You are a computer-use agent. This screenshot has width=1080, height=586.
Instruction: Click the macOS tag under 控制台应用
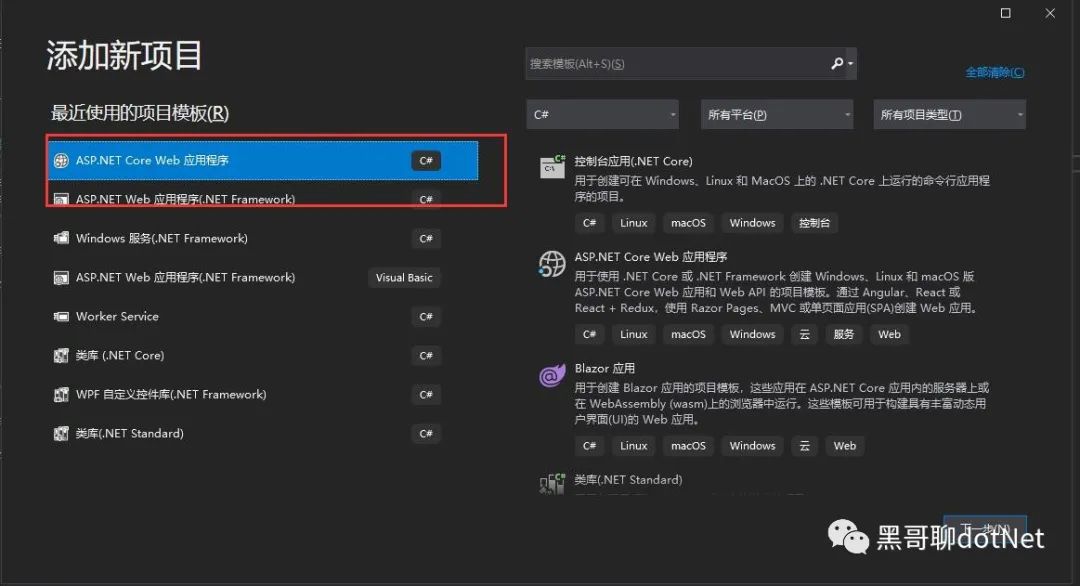[x=689, y=223]
